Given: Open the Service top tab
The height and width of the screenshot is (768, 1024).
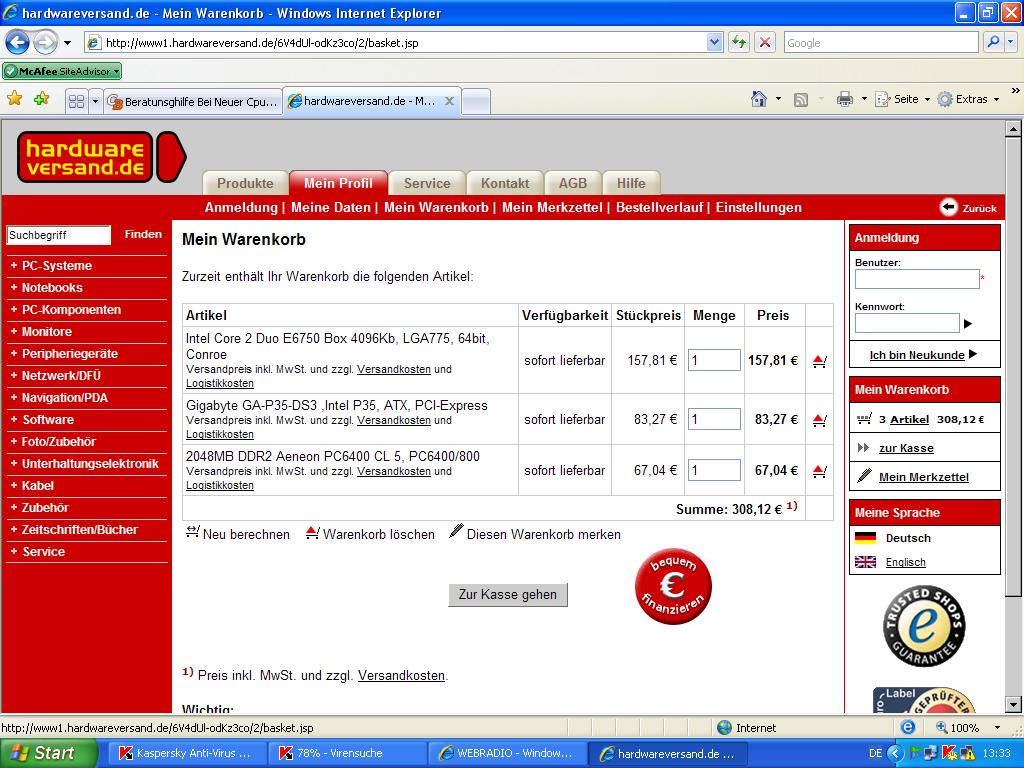Looking at the screenshot, I should click(x=427, y=184).
